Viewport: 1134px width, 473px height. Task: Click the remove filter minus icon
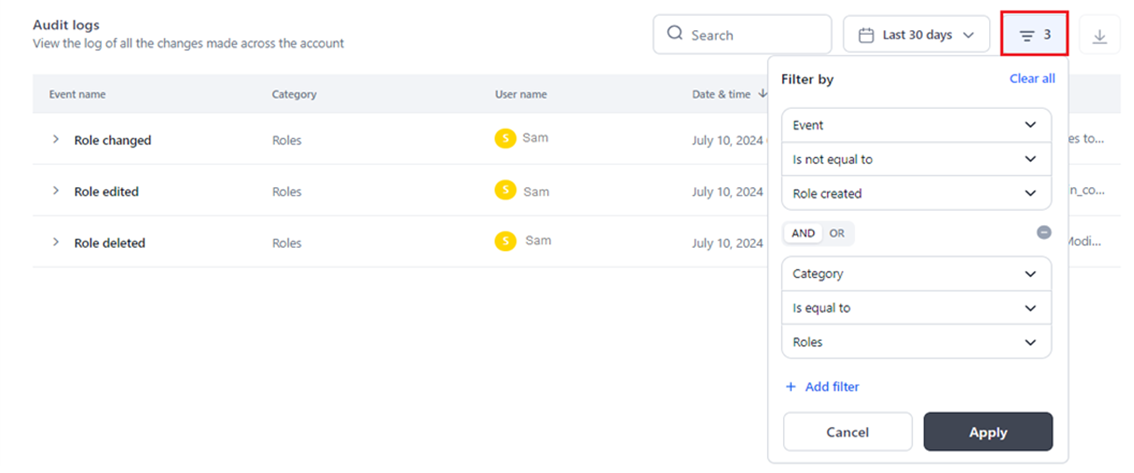click(1043, 232)
